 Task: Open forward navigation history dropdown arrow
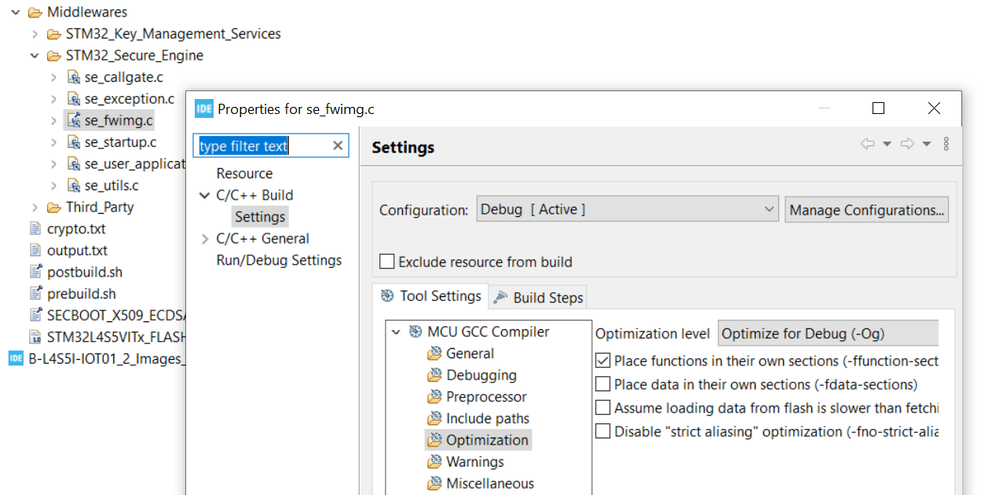[x=926, y=145]
